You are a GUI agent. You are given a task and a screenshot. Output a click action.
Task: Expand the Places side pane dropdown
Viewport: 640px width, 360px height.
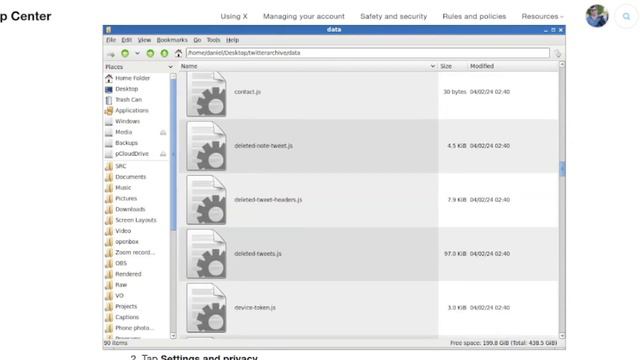[x=170, y=67]
